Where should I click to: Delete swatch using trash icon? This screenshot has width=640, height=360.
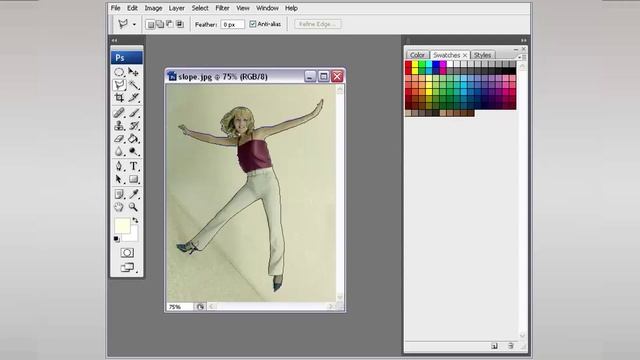(x=510, y=346)
